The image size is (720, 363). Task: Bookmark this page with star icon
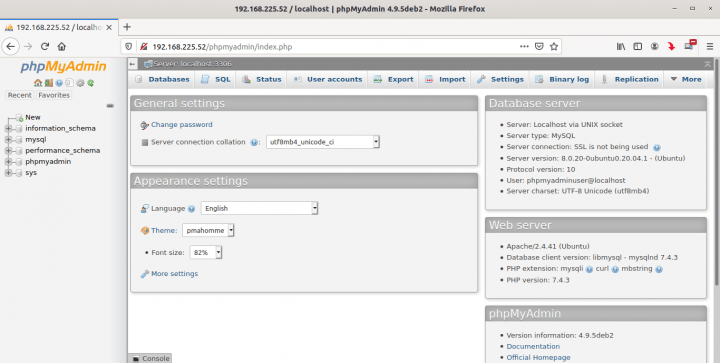[x=554, y=46]
